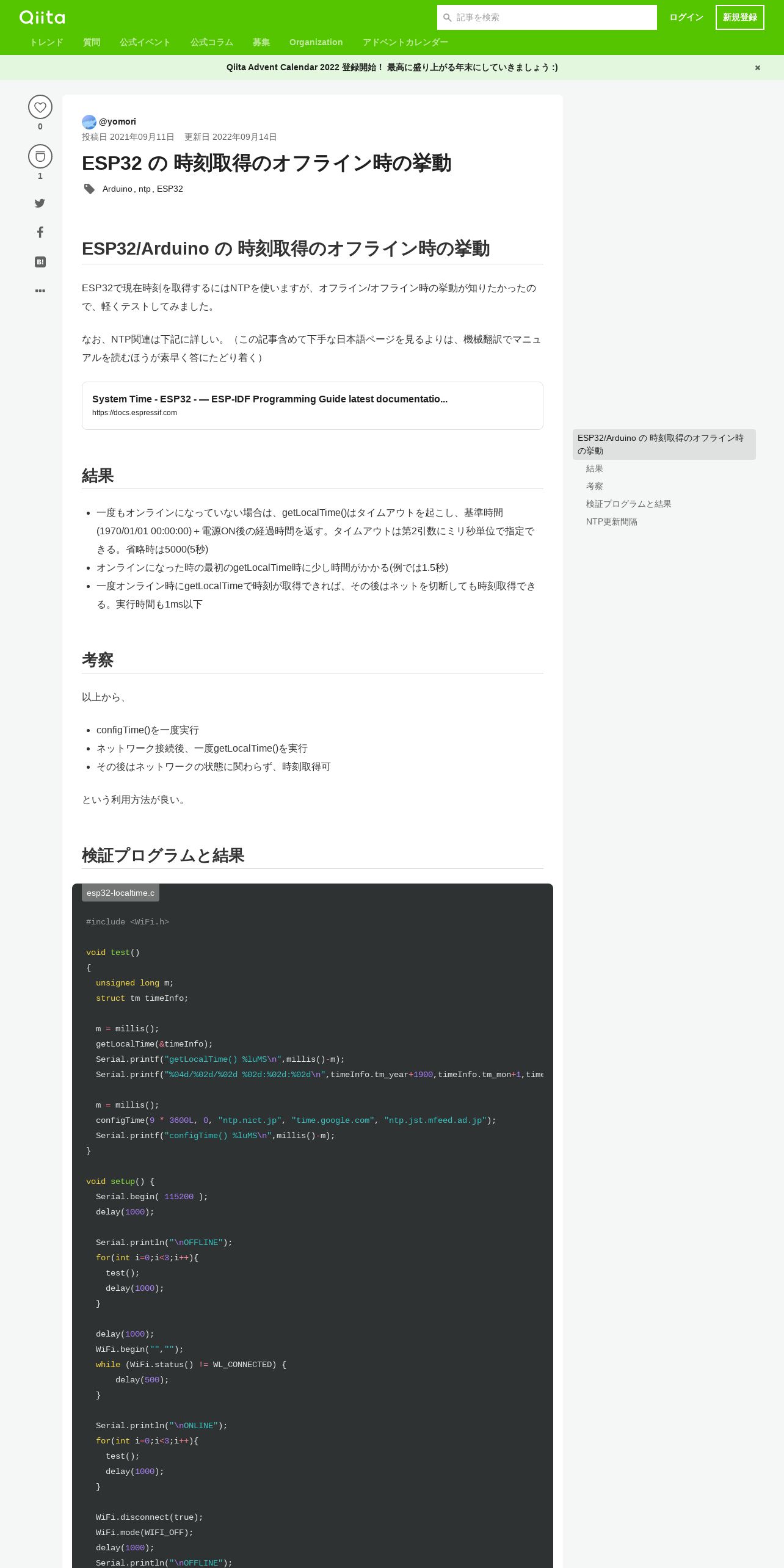Image resolution: width=784 pixels, height=1568 pixels.
Task: Click the stock count 1
Action: tap(40, 176)
